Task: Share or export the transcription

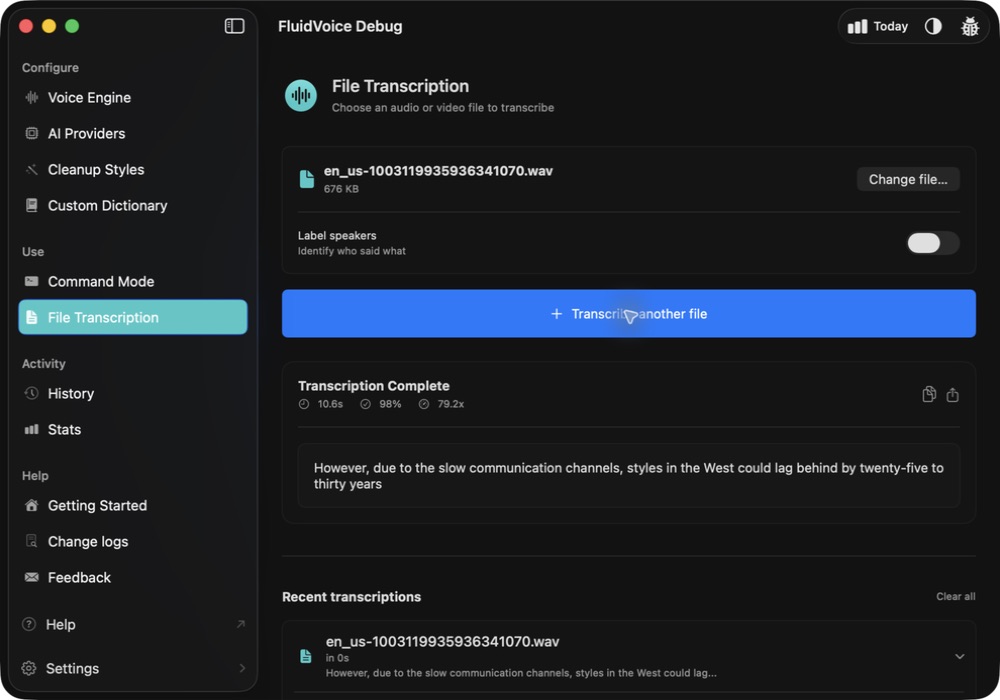Action: (x=952, y=395)
